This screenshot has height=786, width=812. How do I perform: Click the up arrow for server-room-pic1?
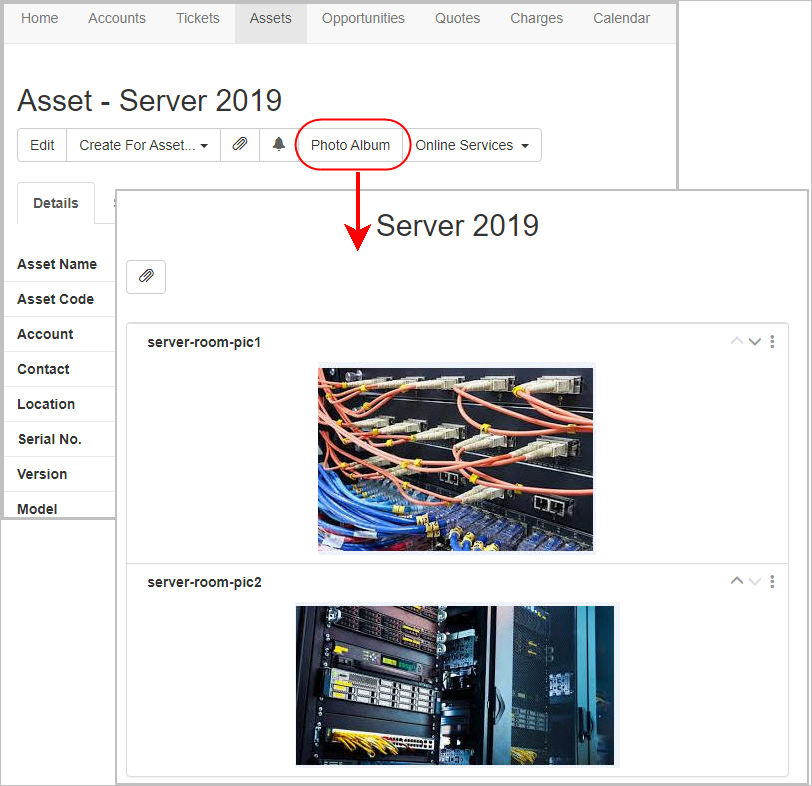[737, 342]
